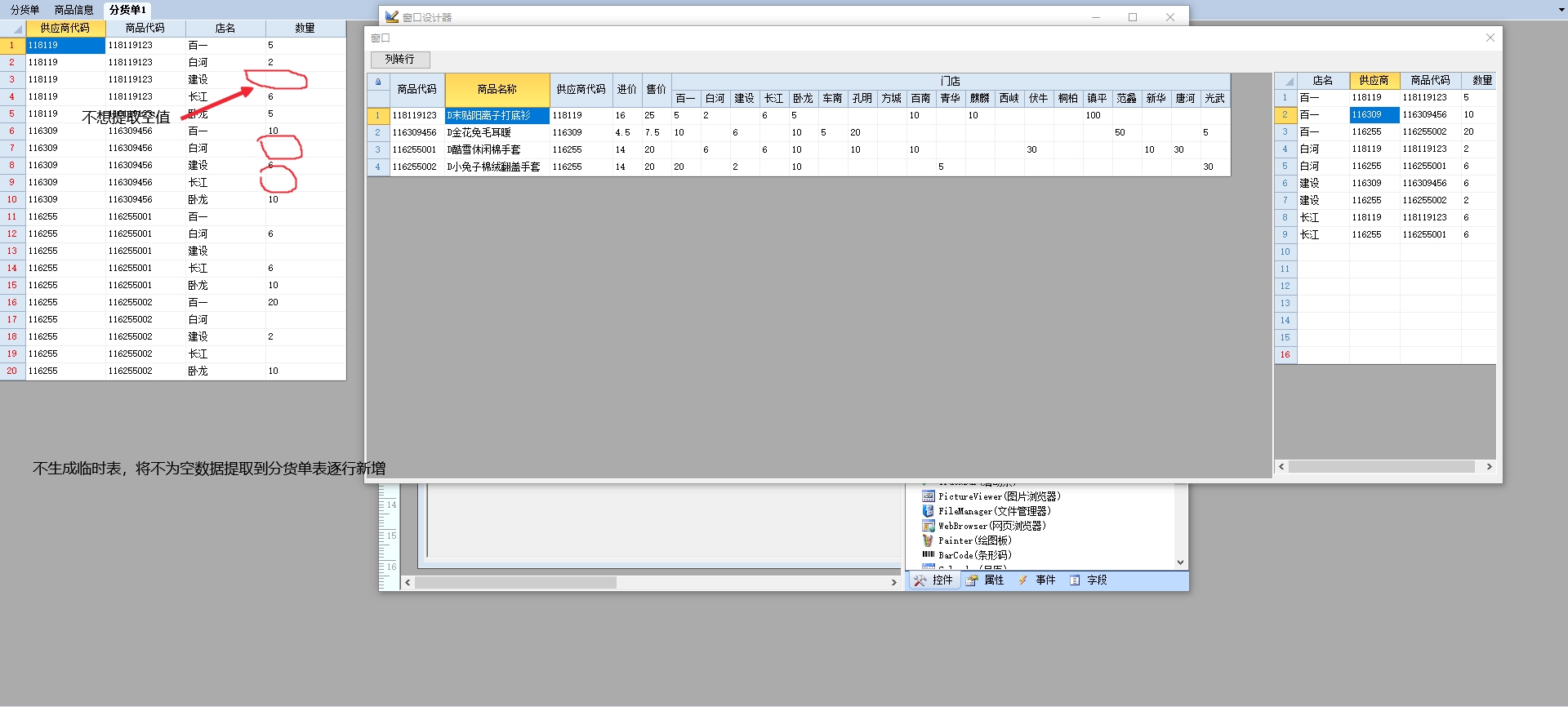Image resolution: width=1568 pixels, height=707 pixels.
Task: Open the top-right dropdown arrow
Action: [1561, 10]
